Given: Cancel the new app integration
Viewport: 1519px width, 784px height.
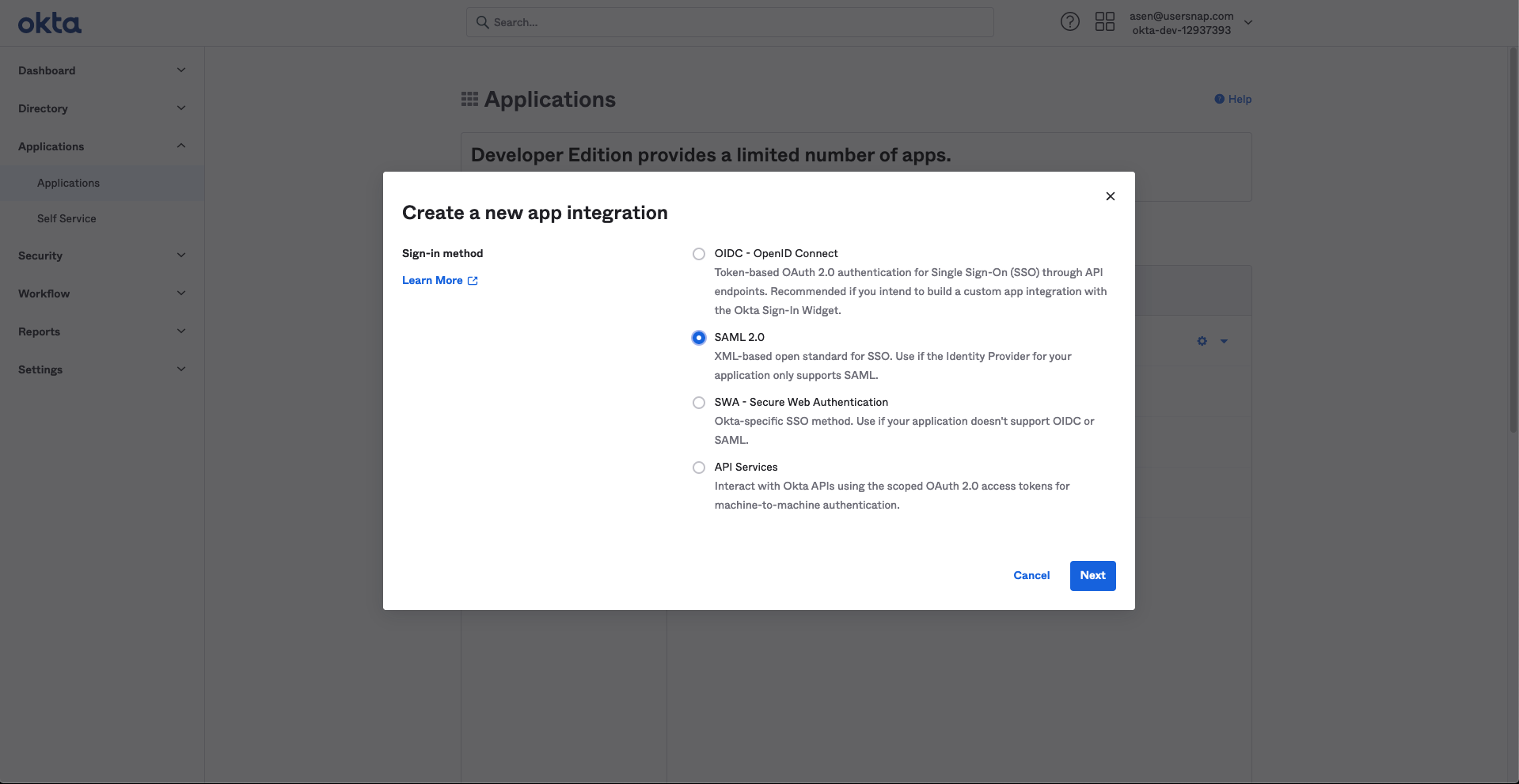Looking at the screenshot, I should (1031, 576).
